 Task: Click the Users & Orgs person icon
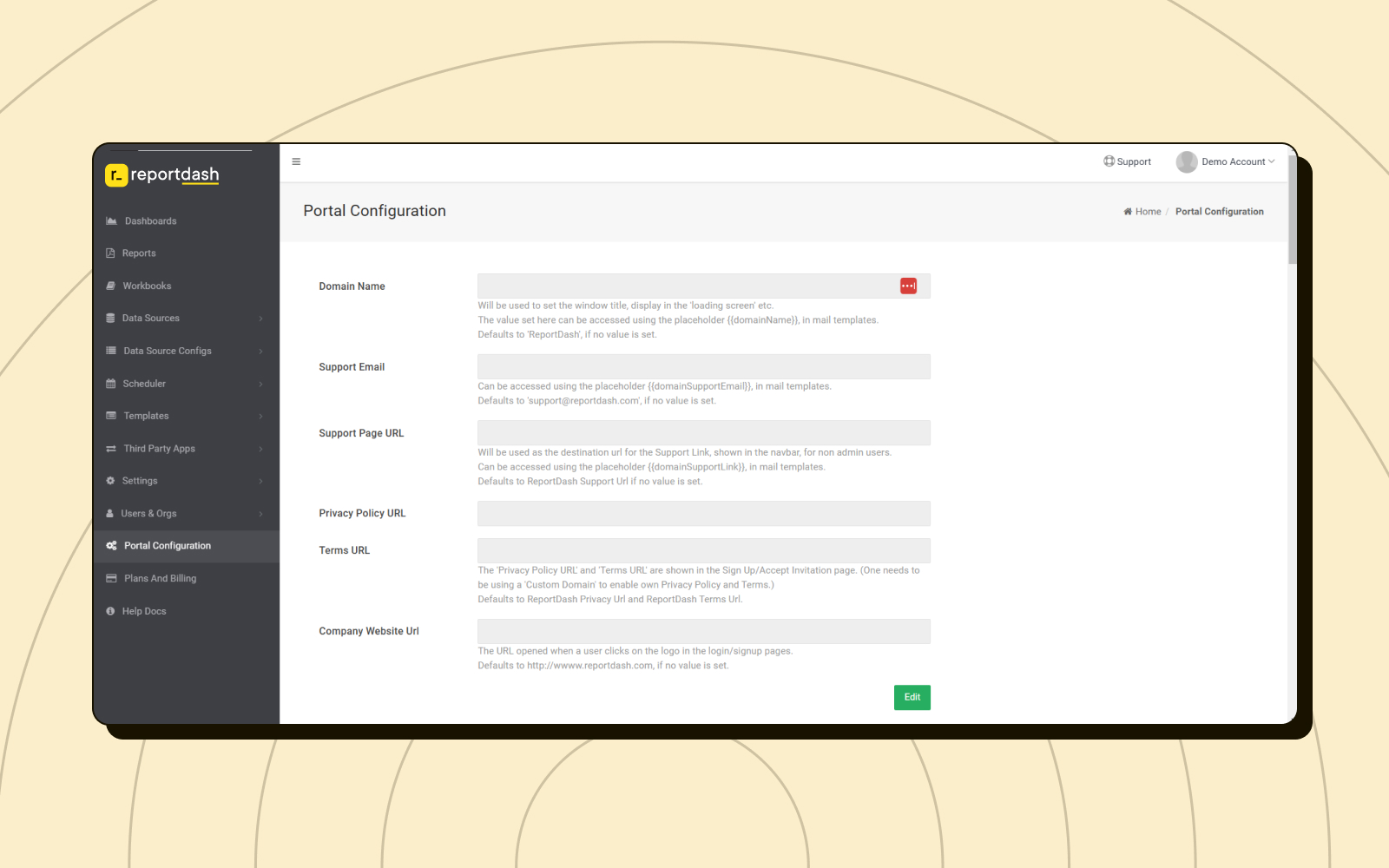coord(110,514)
